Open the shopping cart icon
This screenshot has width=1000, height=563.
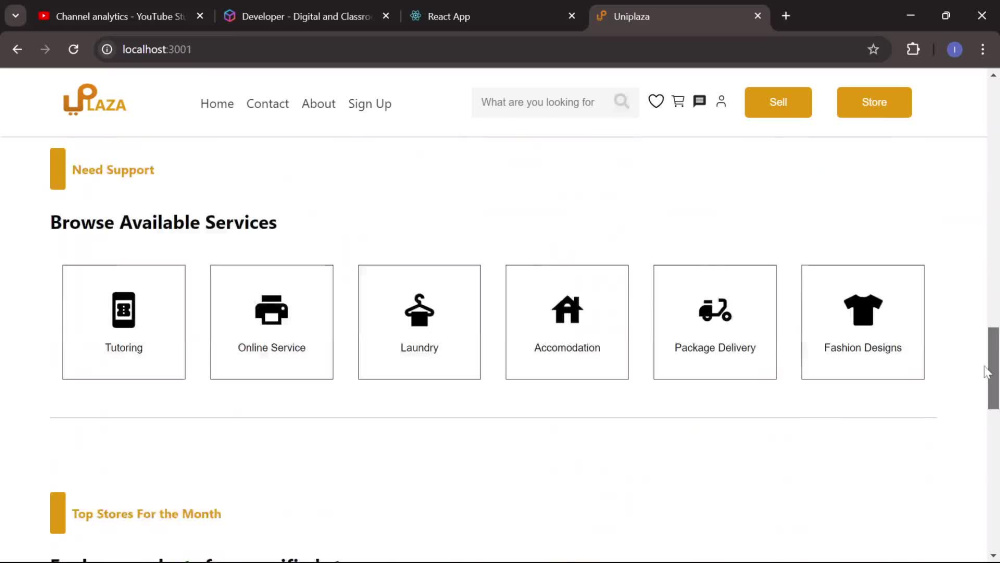pos(678,101)
